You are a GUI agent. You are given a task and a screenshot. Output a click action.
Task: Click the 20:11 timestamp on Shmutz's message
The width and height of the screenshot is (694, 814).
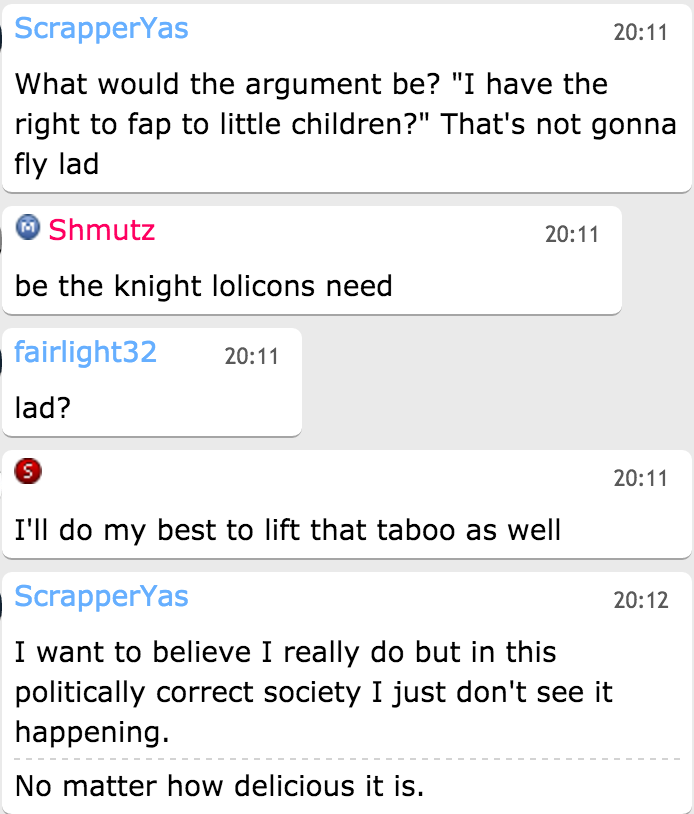pyautogui.click(x=571, y=234)
